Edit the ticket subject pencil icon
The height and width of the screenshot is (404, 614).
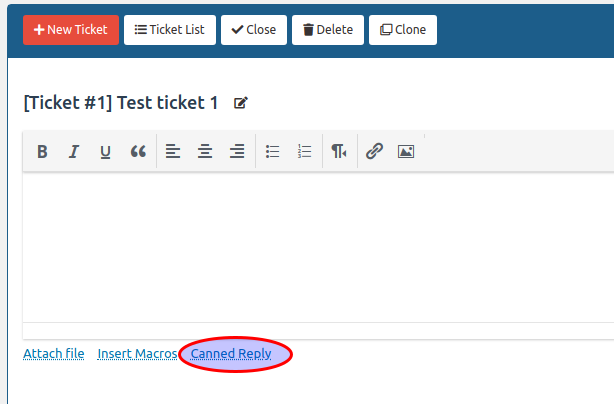tap(240, 103)
